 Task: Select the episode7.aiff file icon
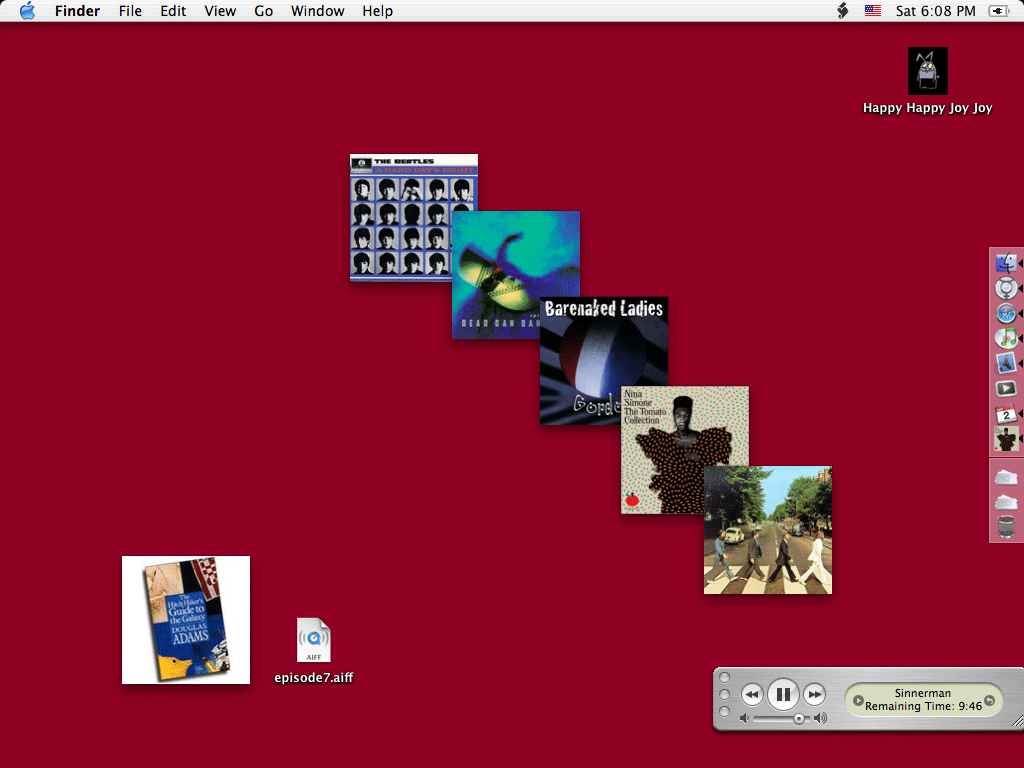pos(313,640)
